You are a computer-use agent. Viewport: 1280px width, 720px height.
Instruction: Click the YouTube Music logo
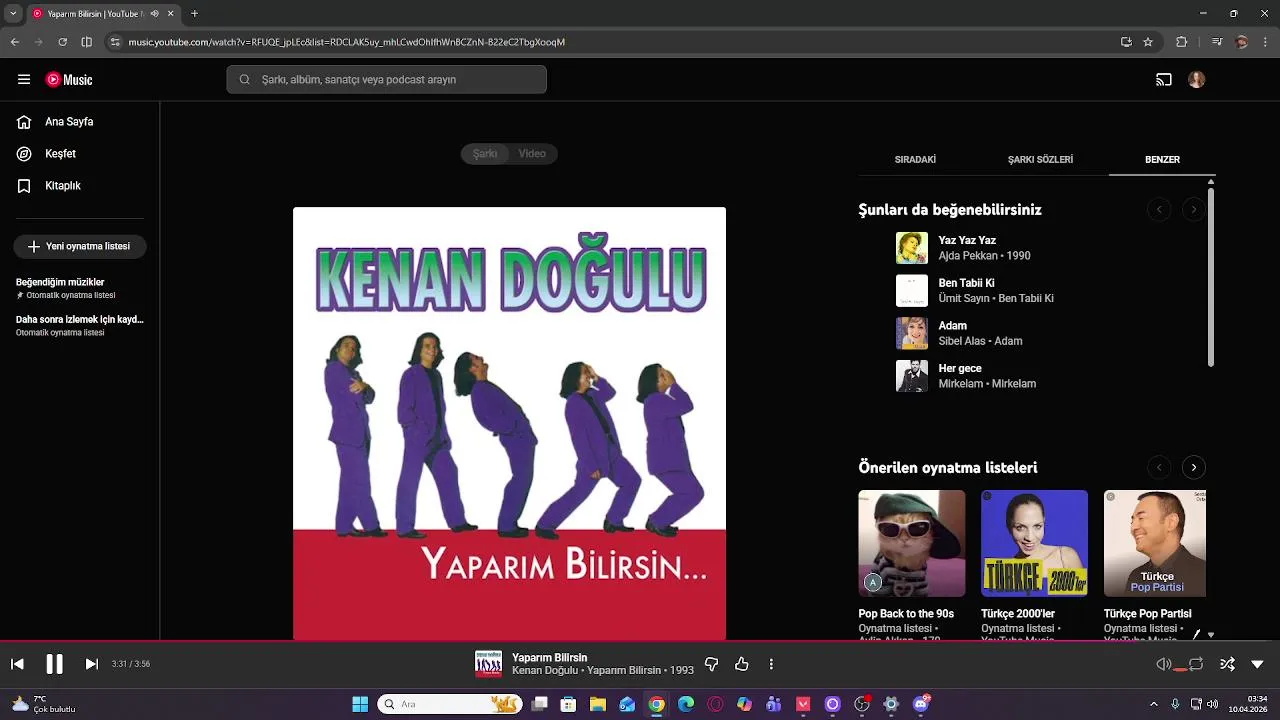click(69, 80)
